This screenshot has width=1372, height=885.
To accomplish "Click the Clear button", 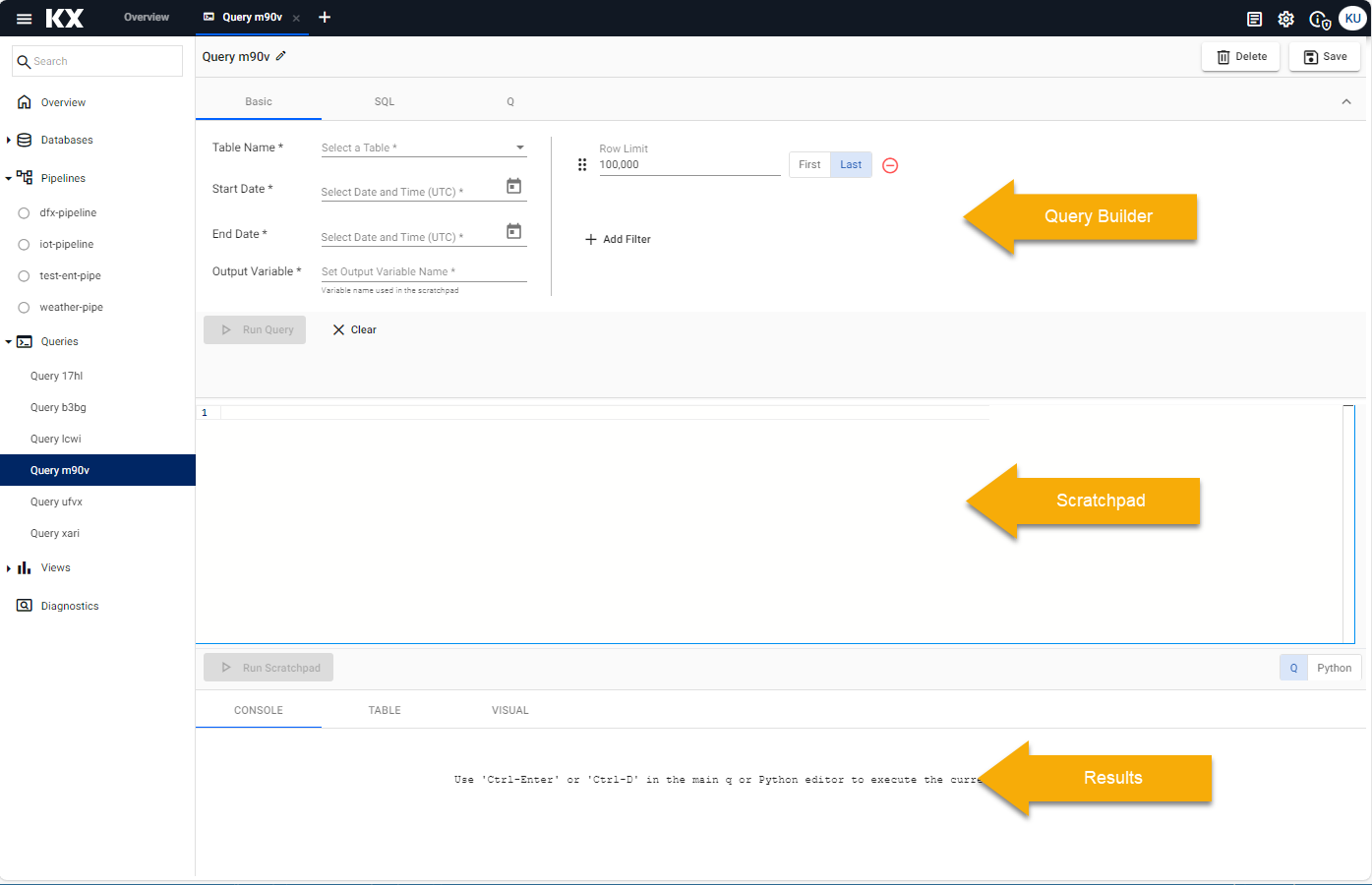I will (354, 329).
